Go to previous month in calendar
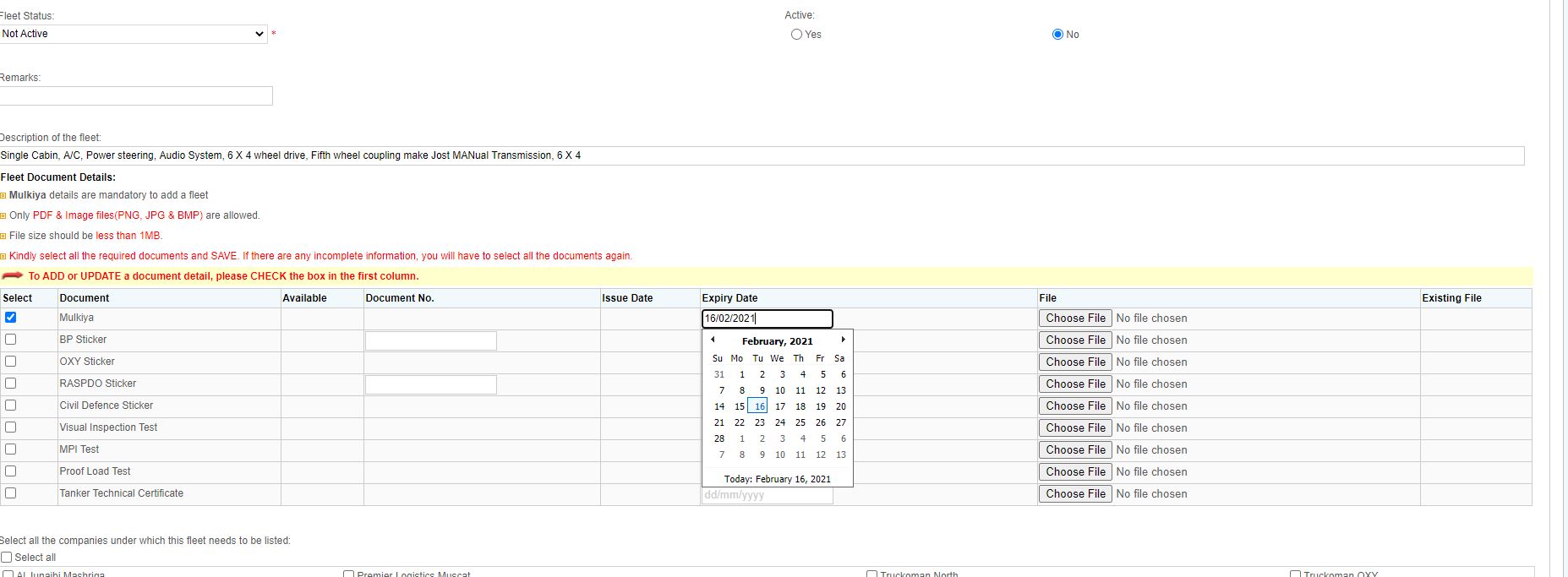1568x577 pixels. coord(713,340)
